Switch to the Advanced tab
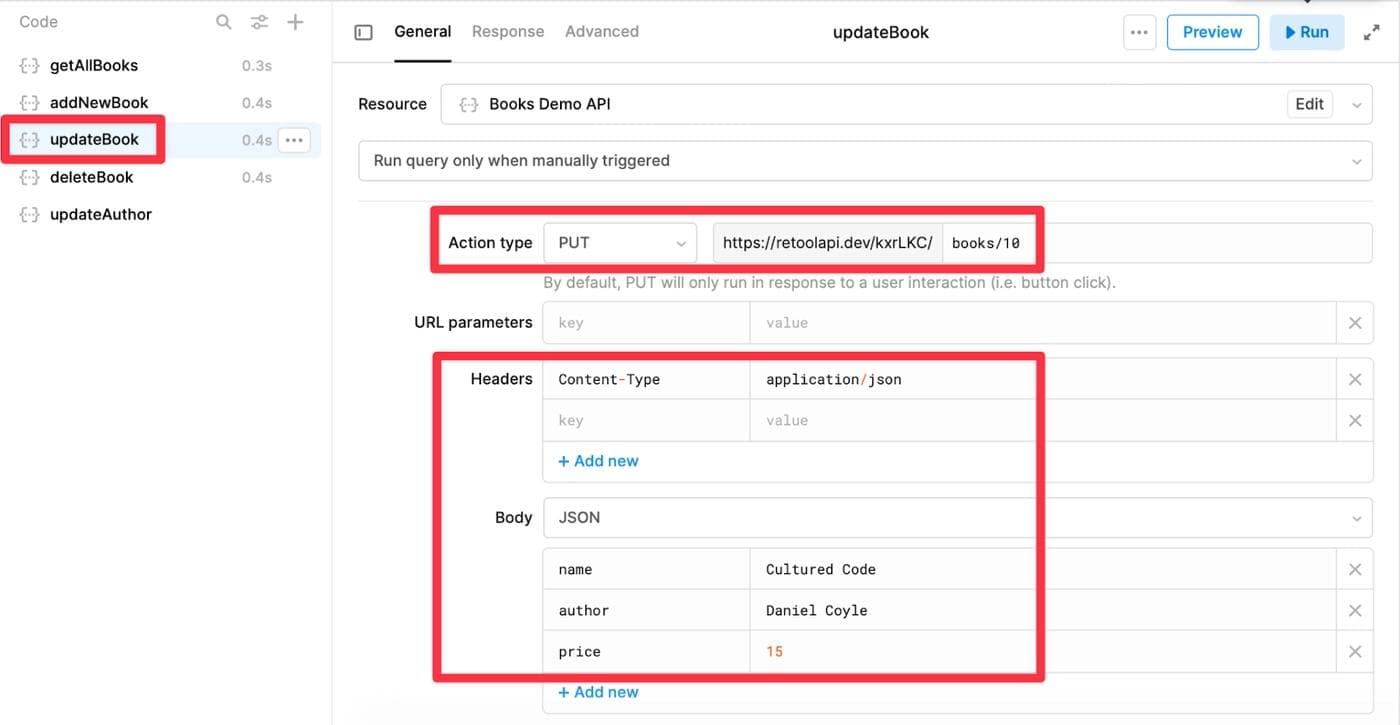 [602, 32]
